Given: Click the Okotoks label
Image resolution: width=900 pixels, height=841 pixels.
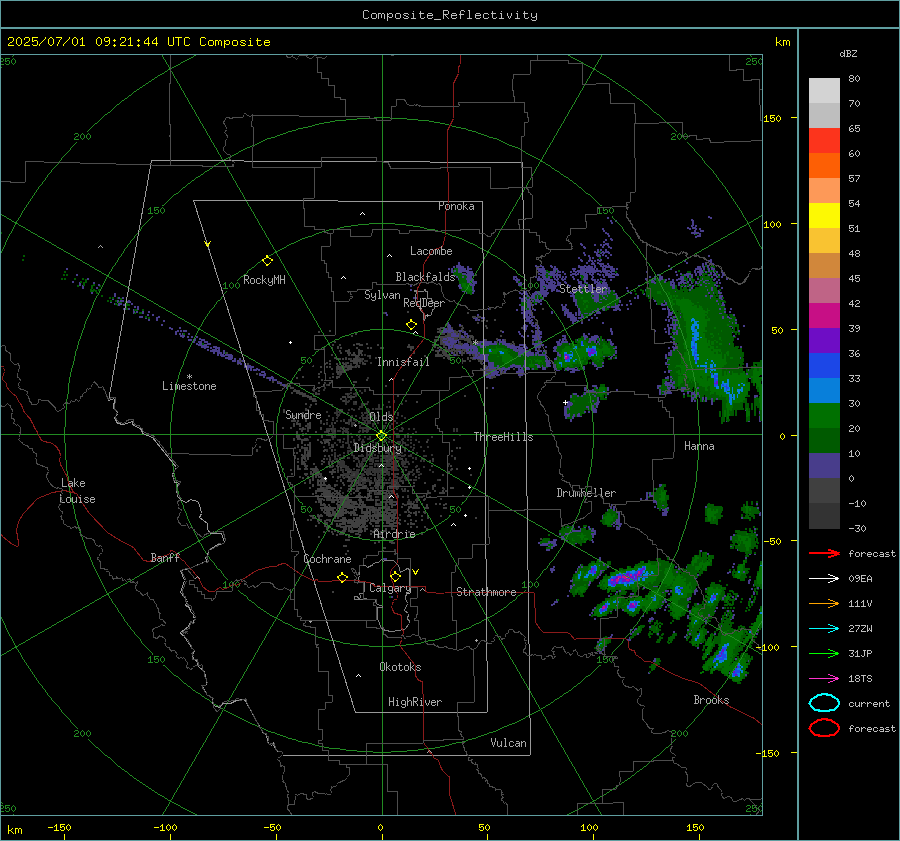Looking at the screenshot, I should [x=400, y=667].
